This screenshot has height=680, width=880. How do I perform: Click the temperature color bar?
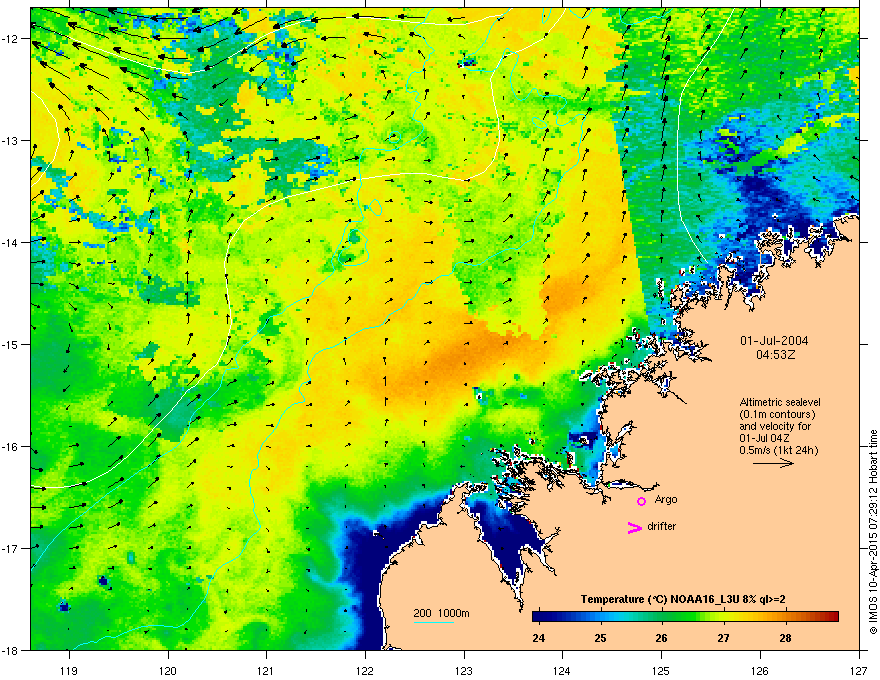(x=685, y=617)
